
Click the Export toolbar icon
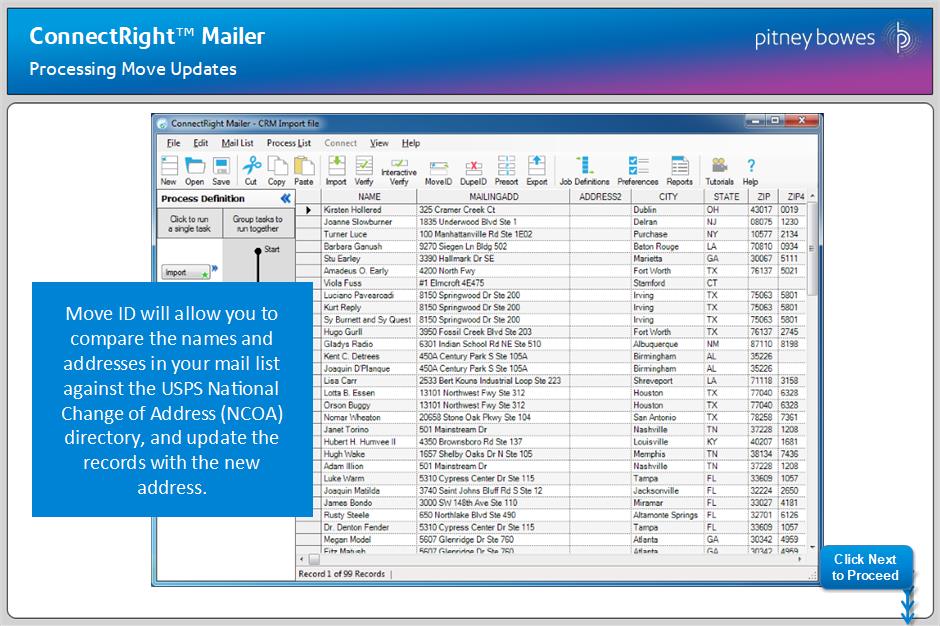(537, 170)
